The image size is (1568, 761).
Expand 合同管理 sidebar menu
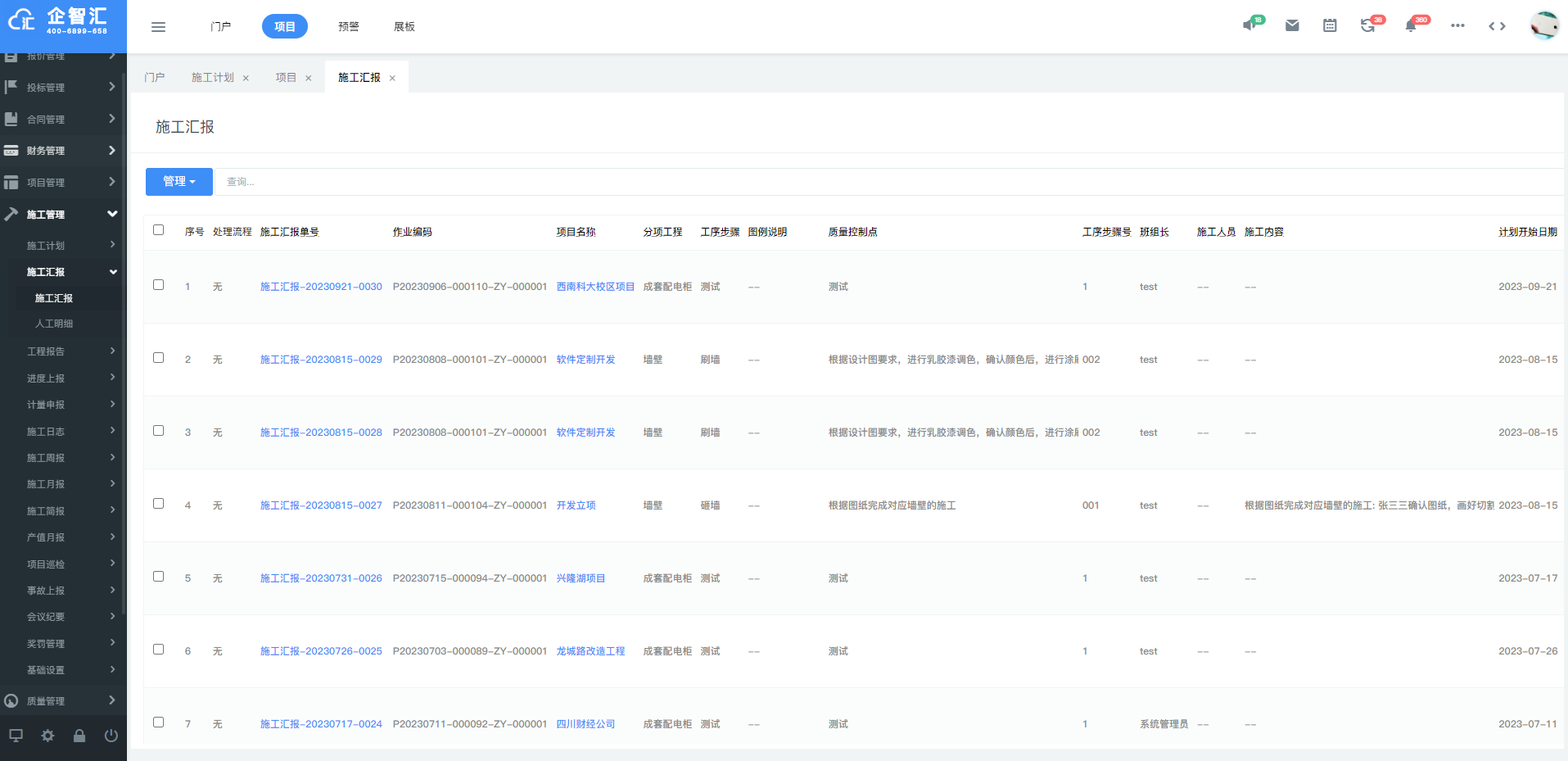click(63, 119)
